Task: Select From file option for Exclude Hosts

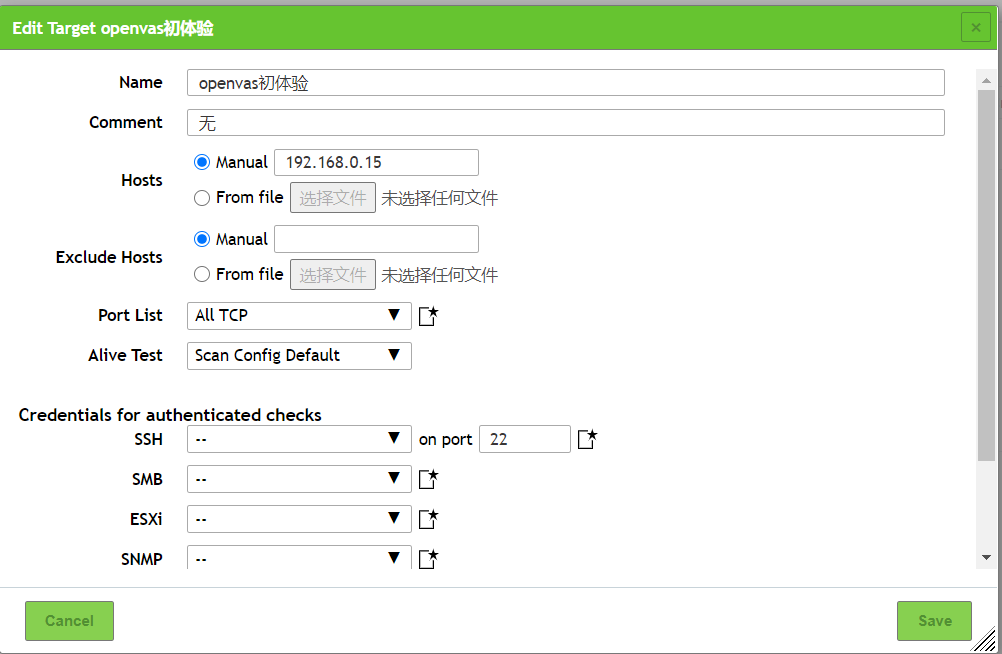Action: [202, 274]
